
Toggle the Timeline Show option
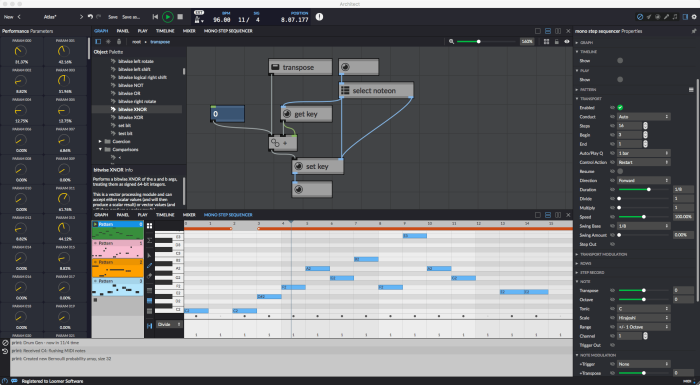click(x=620, y=61)
